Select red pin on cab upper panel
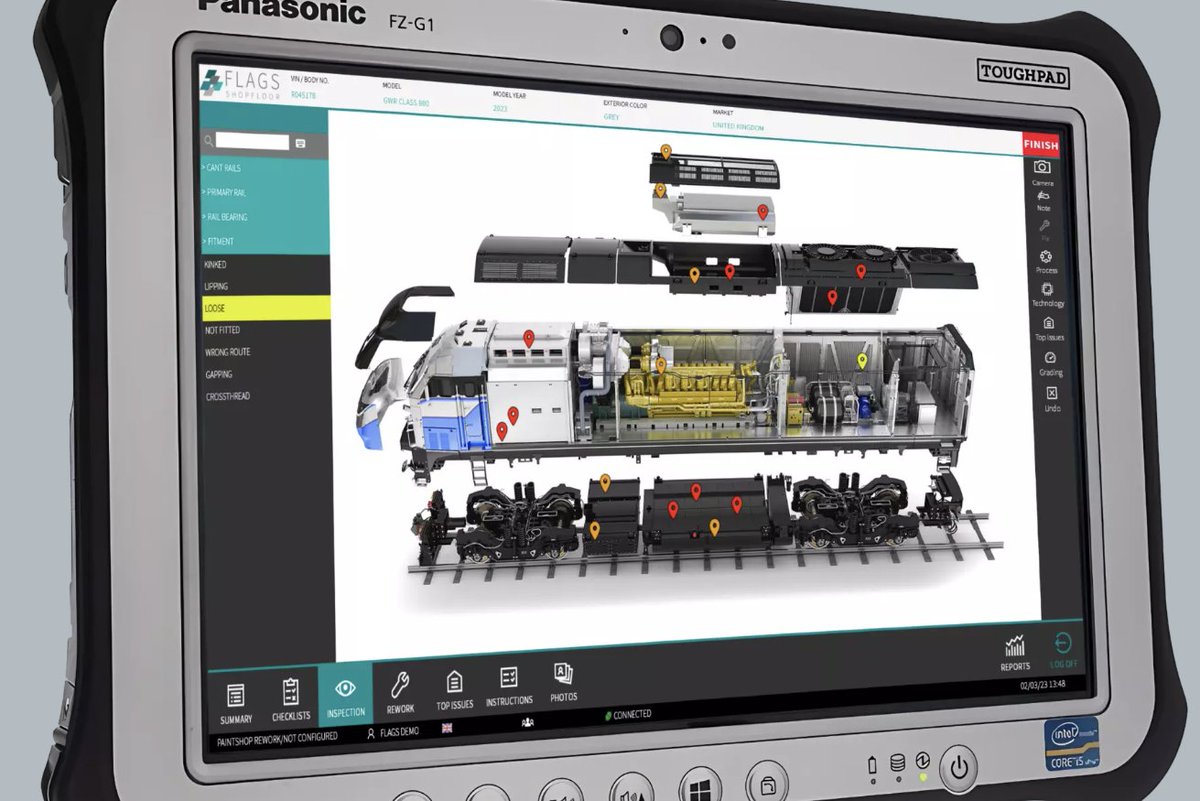 pos(529,339)
